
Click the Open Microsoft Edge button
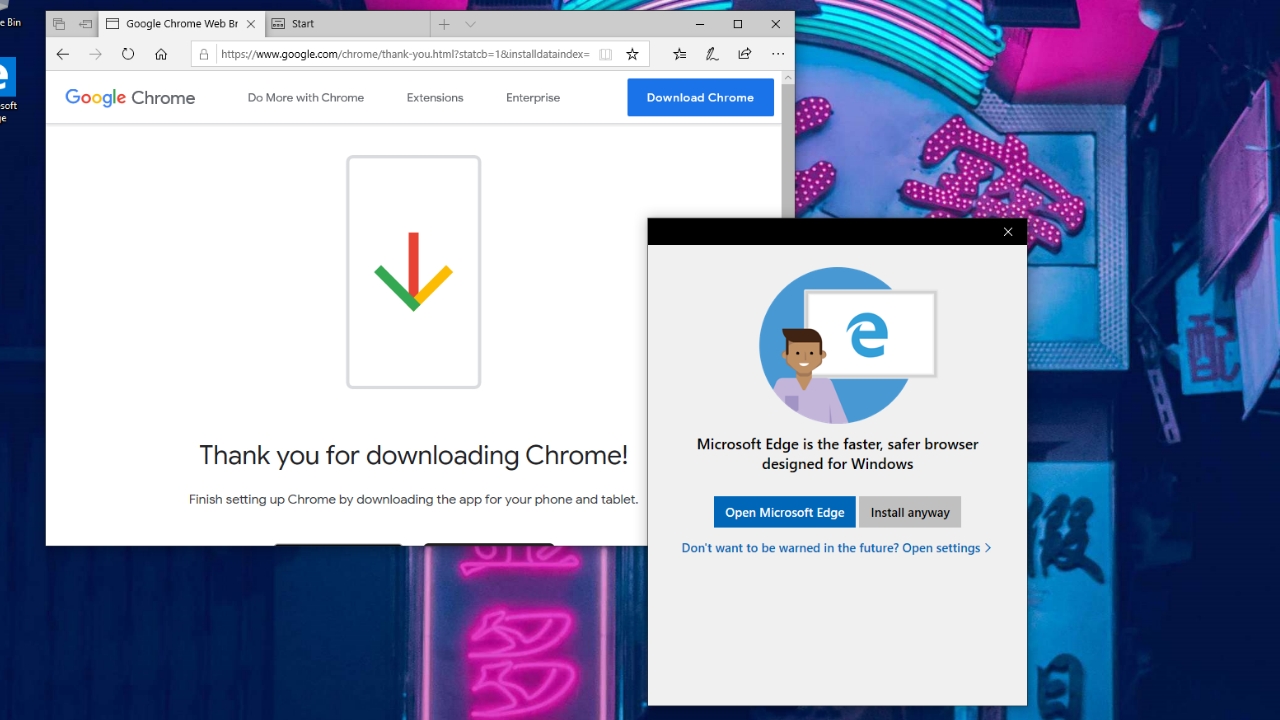click(x=784, y=512)
